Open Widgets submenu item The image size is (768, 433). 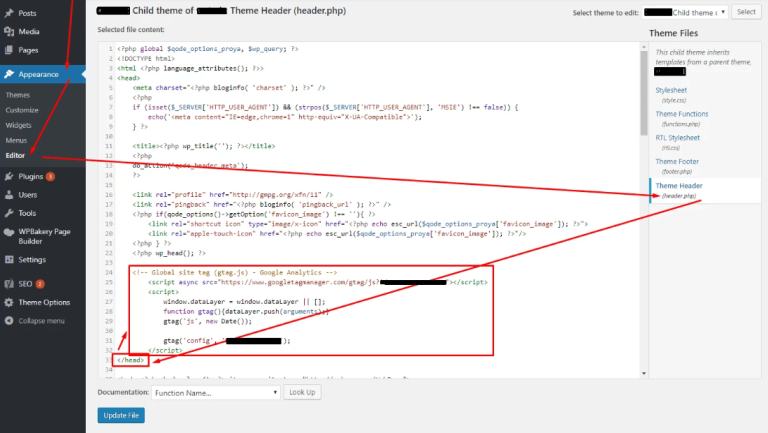click(x=19, y=125)
